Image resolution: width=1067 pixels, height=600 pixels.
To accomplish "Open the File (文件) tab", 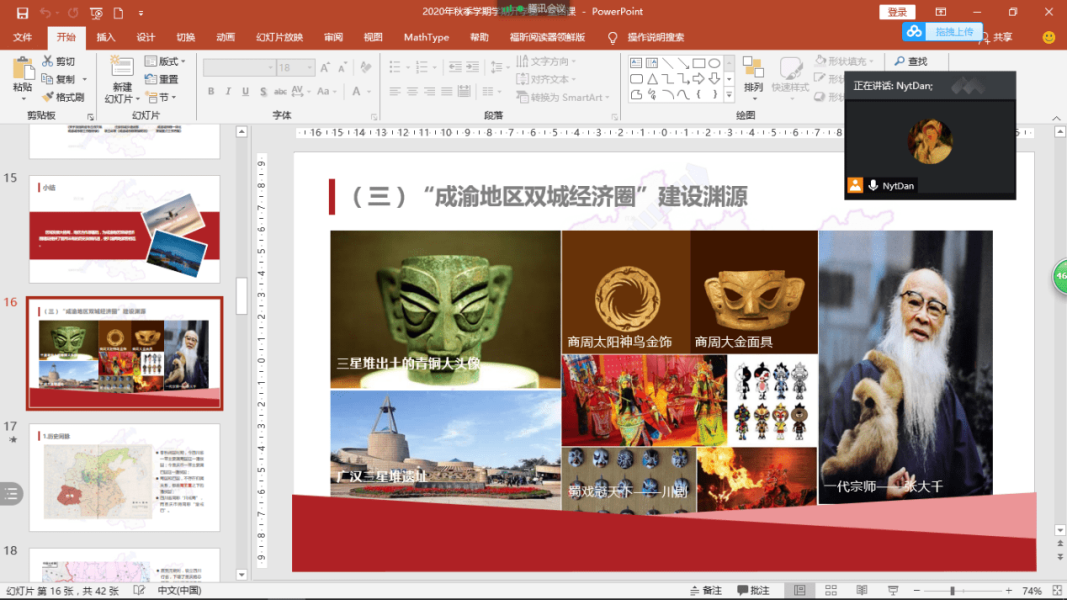I will pyautogui.click(x=22, y=37).
